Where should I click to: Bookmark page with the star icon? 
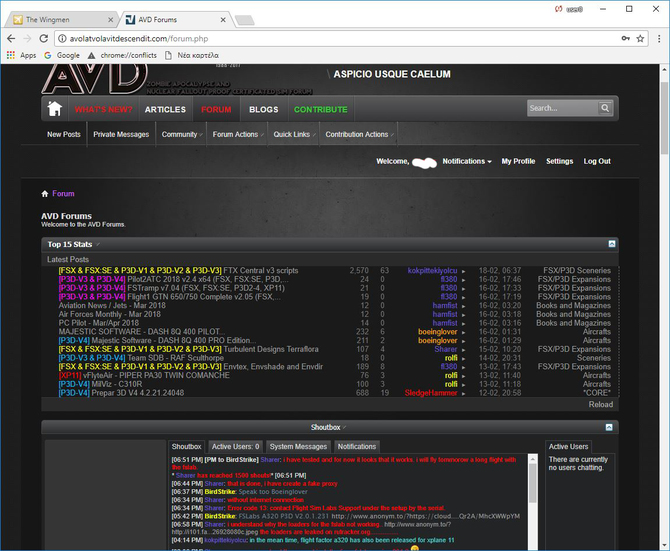640,38
